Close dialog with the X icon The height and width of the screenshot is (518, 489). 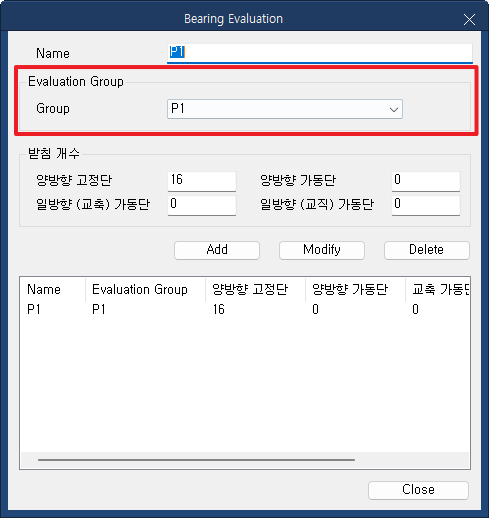tap(469, 20)
